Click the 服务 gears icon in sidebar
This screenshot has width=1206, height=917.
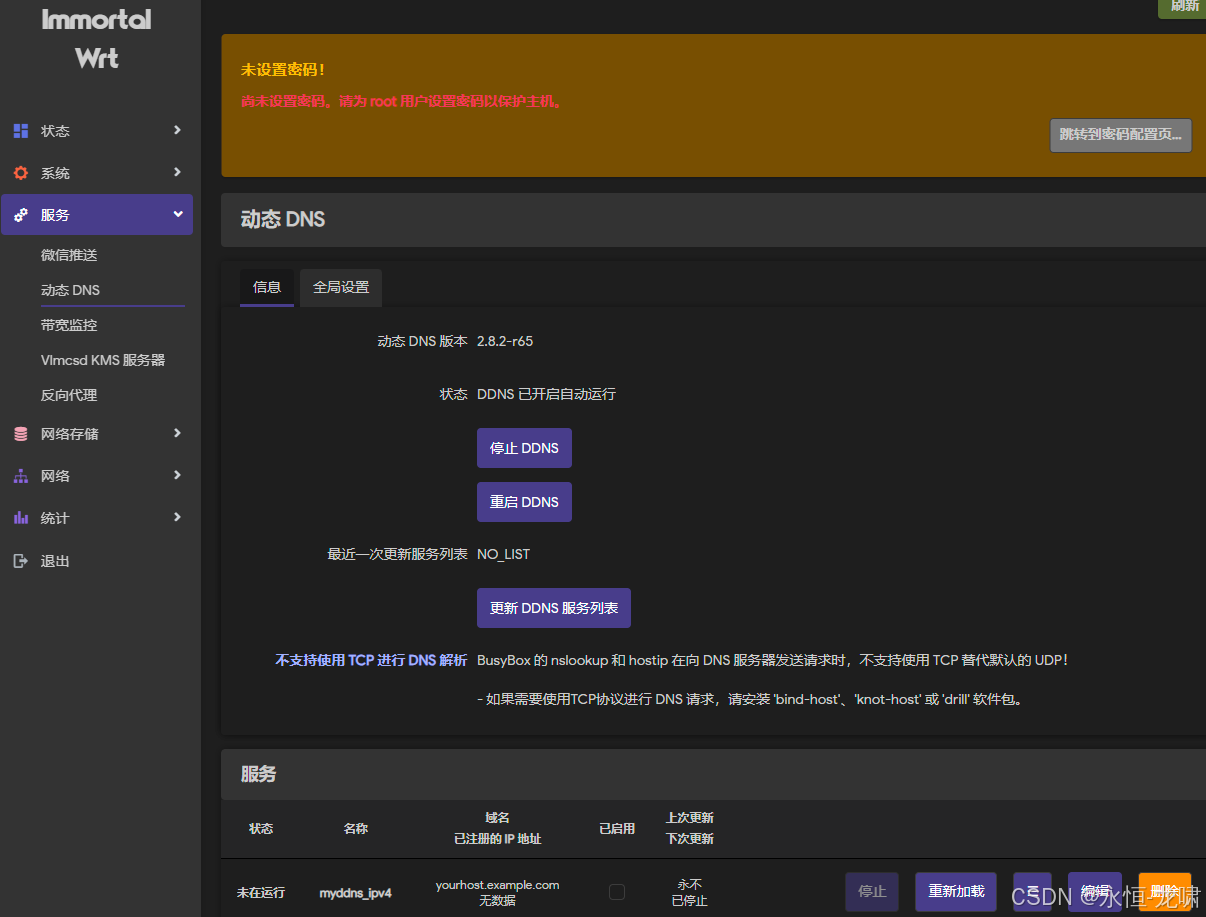click(x=21, y=215)
